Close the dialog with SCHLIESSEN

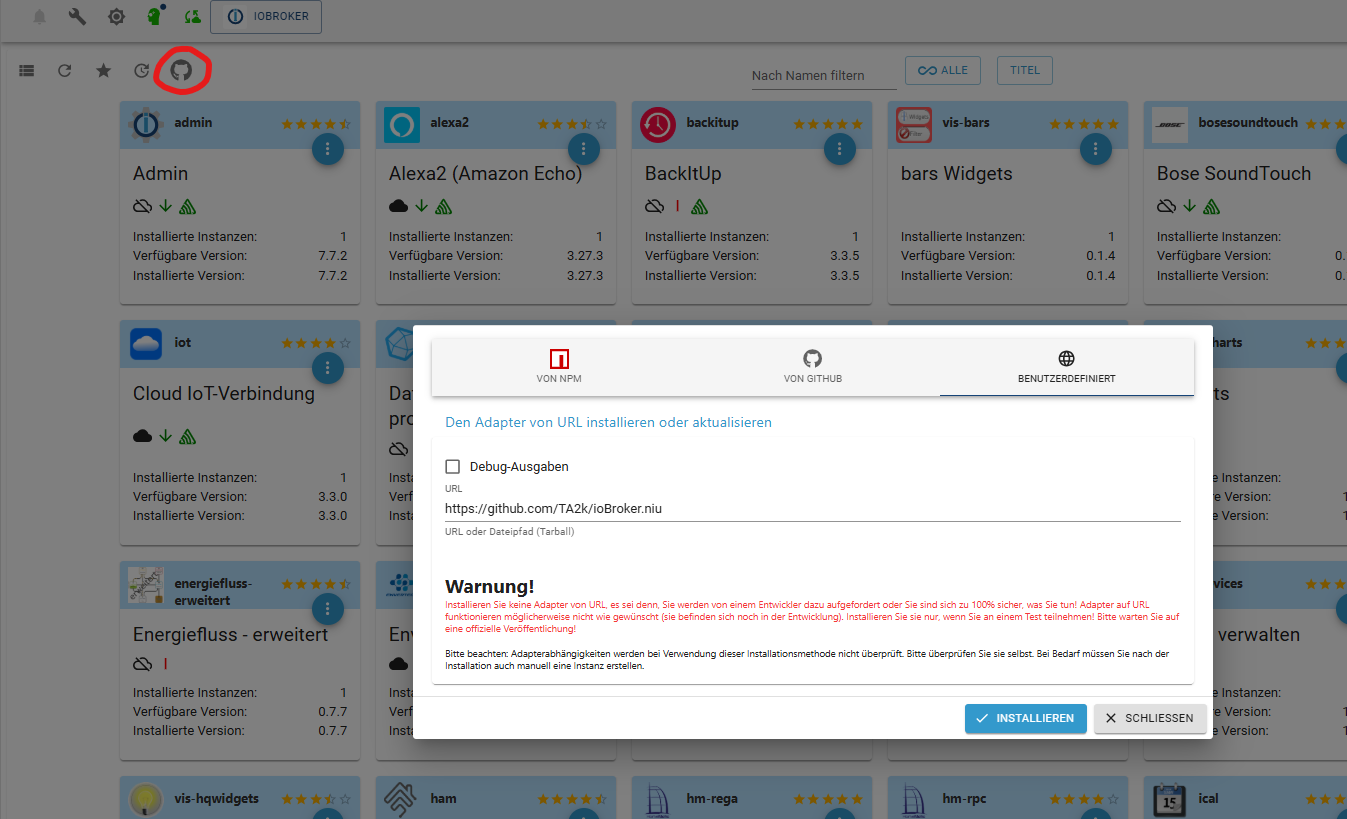tap(1150, 718)
